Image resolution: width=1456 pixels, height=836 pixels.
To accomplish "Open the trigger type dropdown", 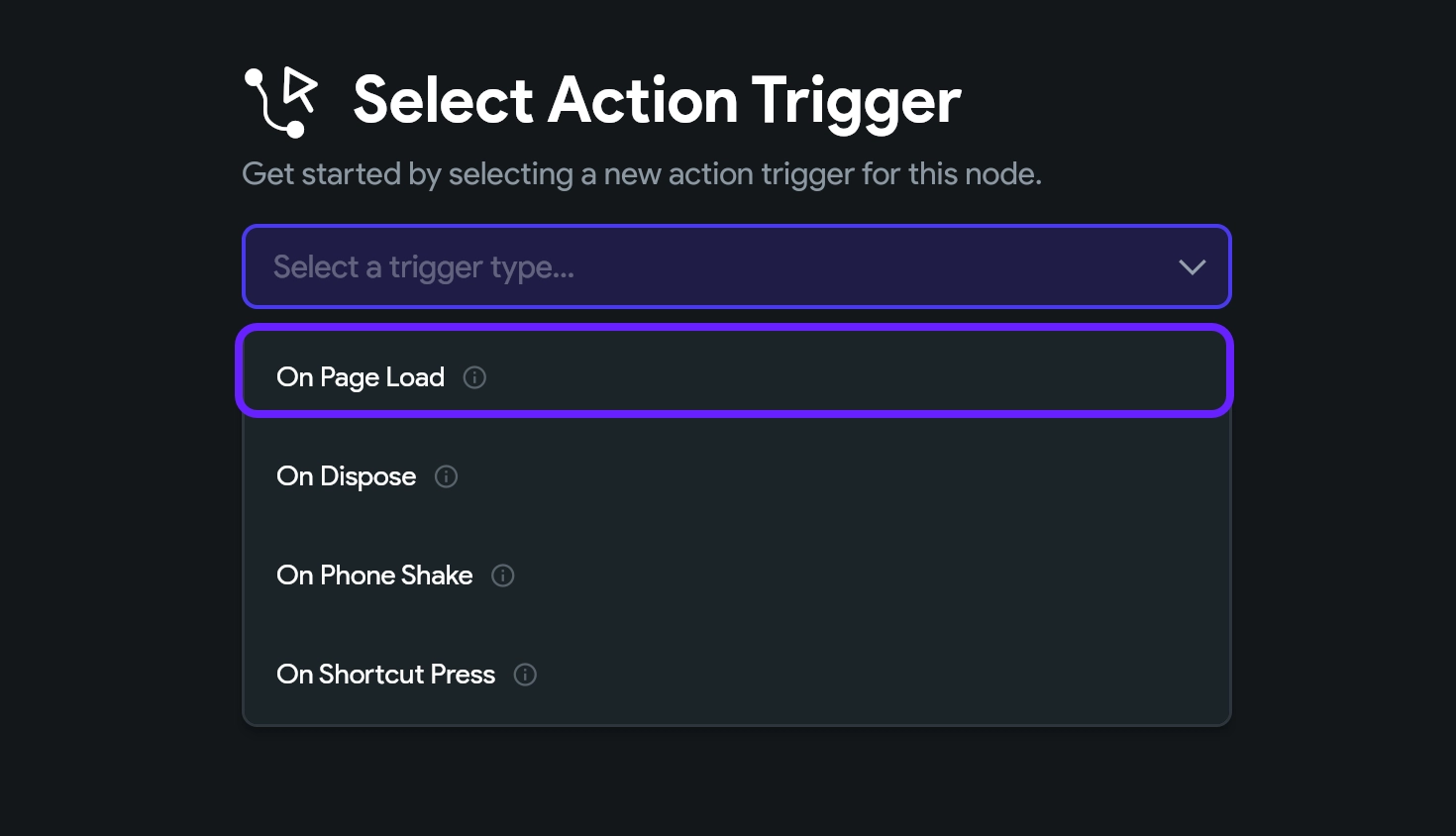I will click(736, 266).
